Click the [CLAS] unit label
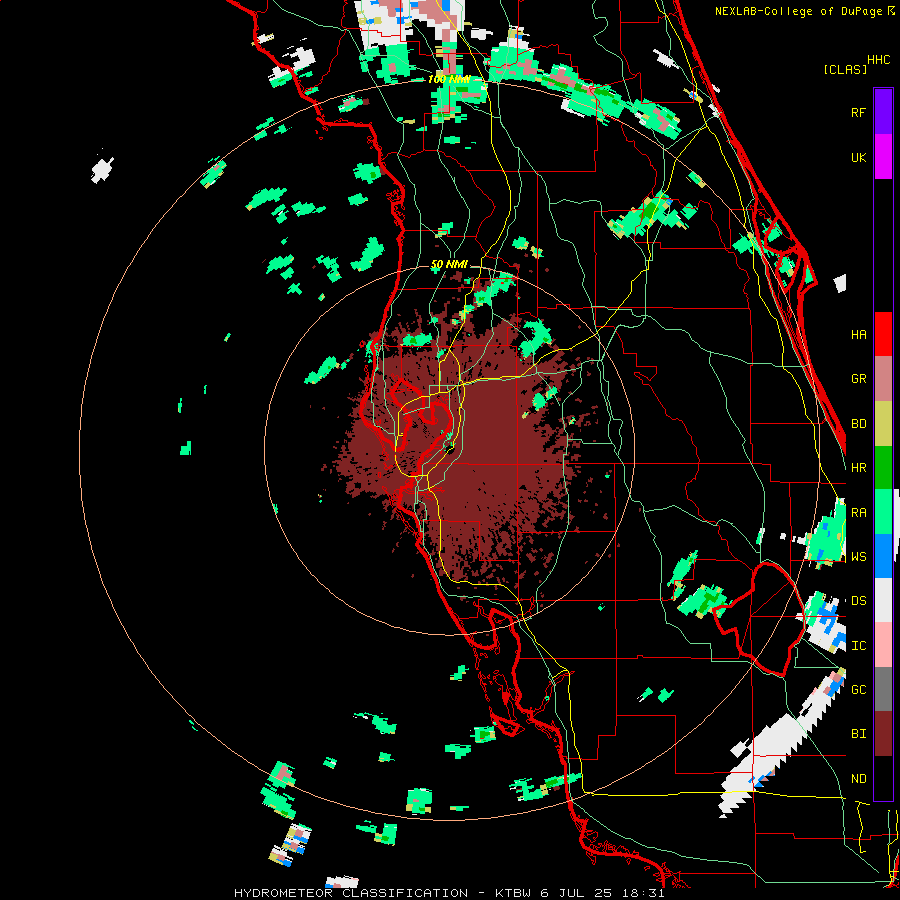Screen dimensions: 900x900 click(845, 69)
